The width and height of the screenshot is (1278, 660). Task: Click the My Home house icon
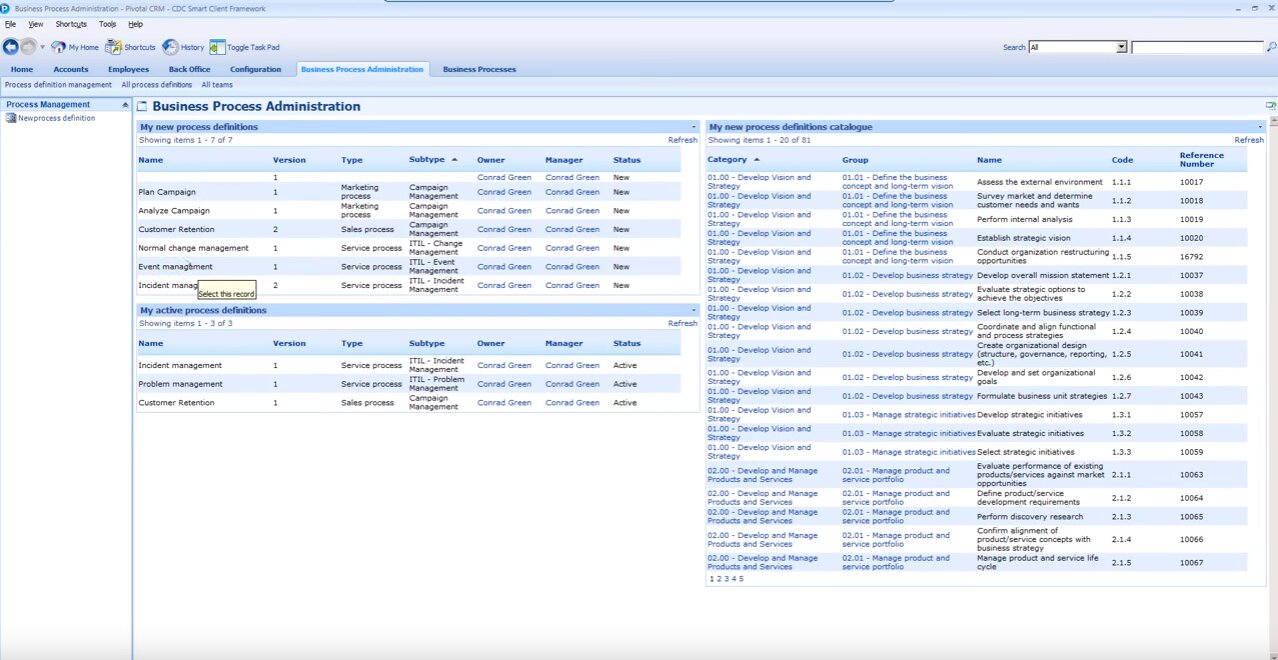pos(58,47)
